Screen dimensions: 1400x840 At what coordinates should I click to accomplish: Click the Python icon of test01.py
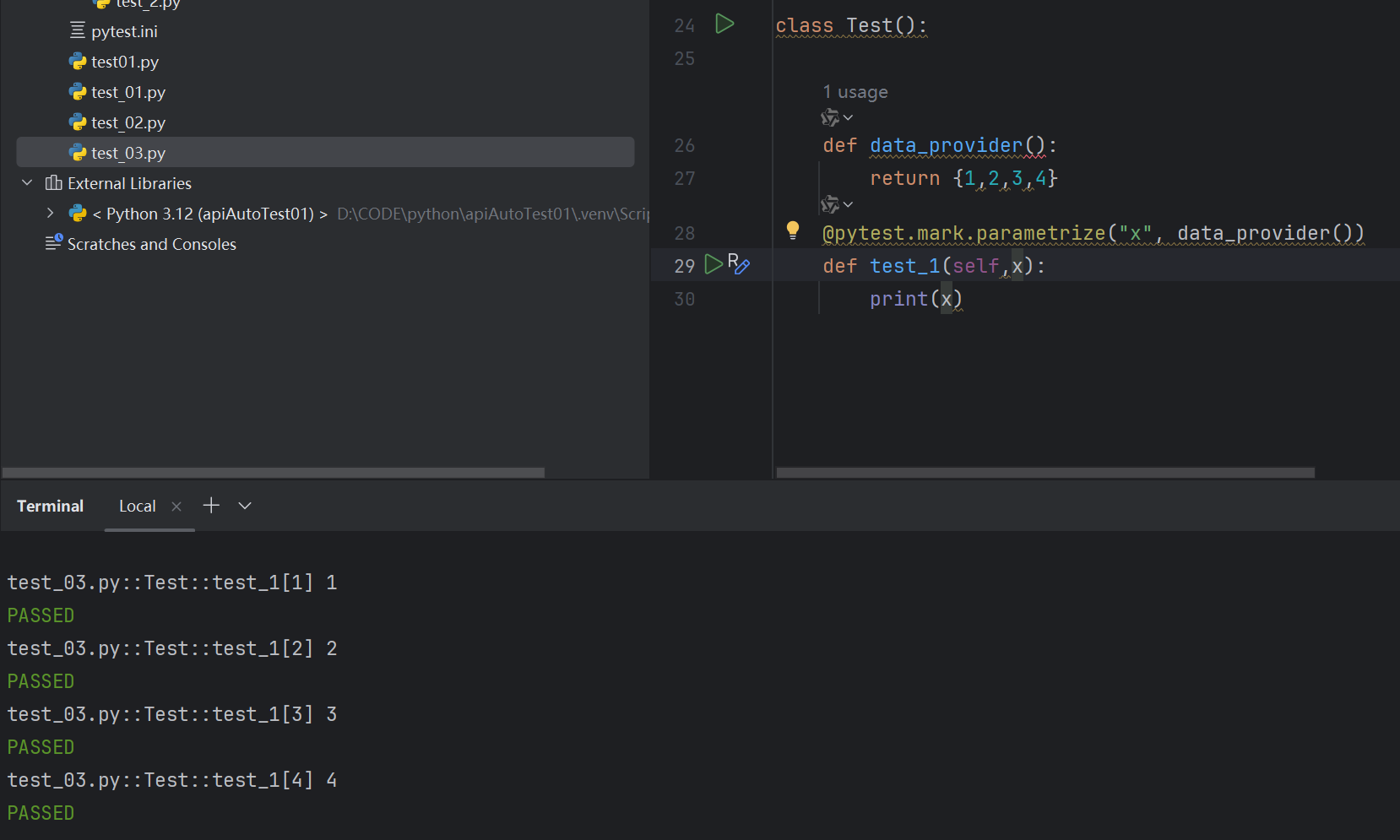[x=78, y=62]
